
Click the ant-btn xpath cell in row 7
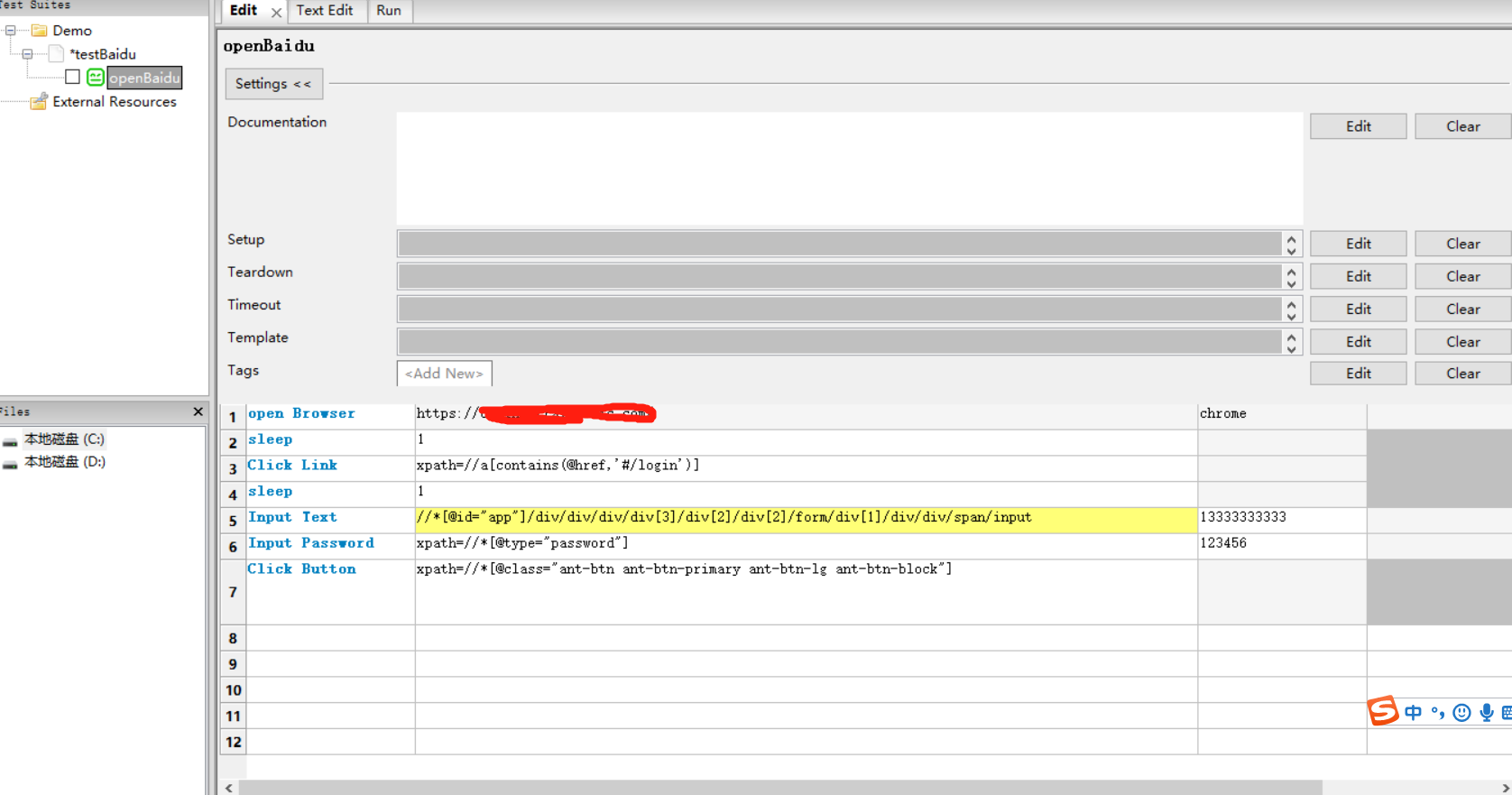(806, 592)
